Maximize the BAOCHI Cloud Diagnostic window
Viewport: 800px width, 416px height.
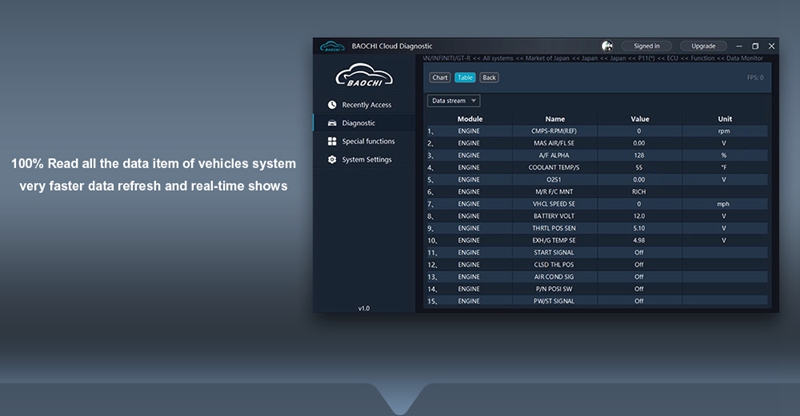coord(755,46)
